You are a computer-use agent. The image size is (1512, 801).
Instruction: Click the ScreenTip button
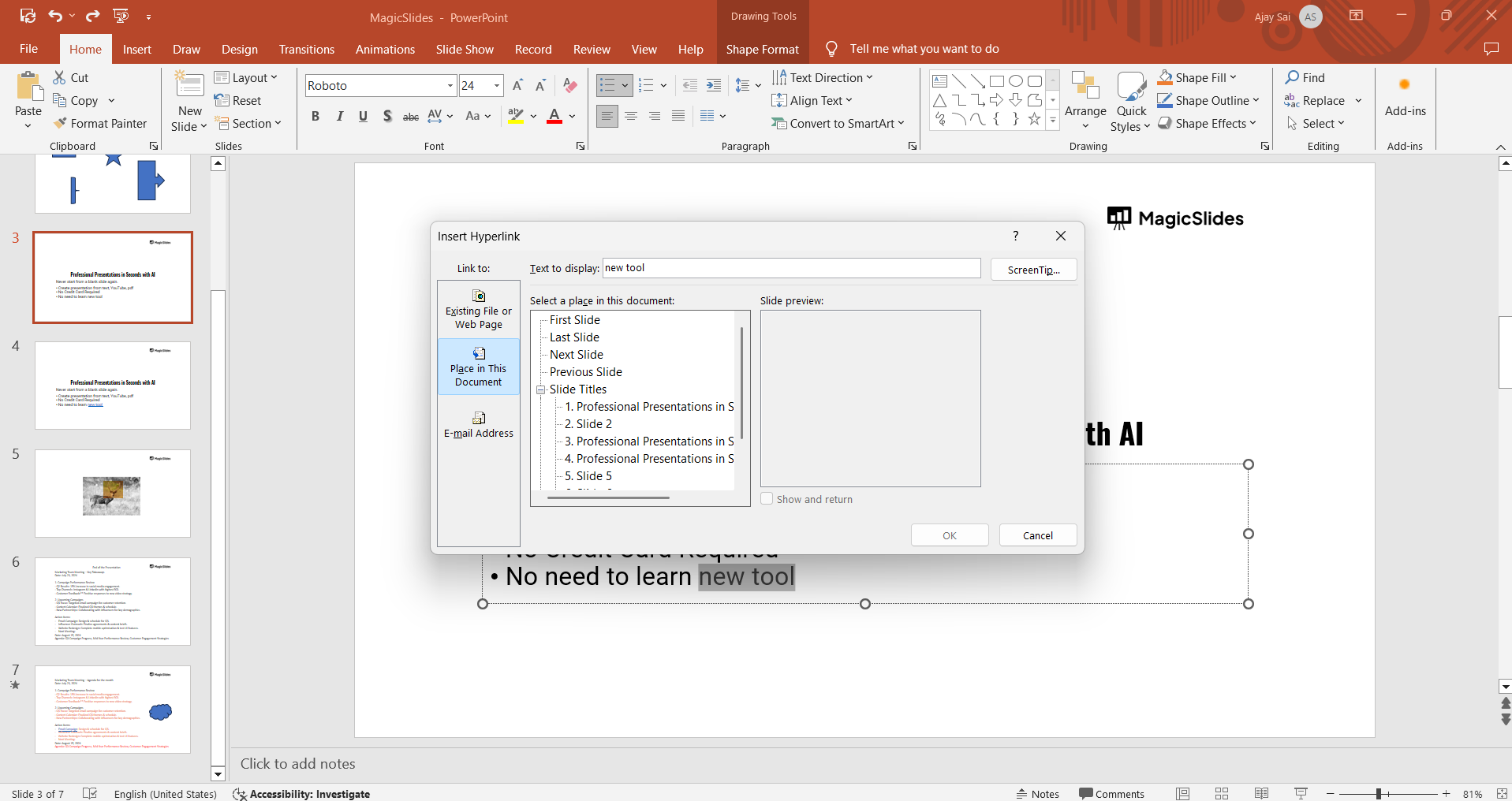point(1033,270)
